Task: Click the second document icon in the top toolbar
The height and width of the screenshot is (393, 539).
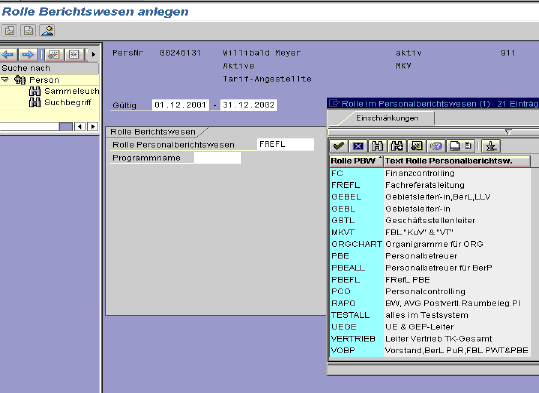Action: [x=29, y=31]
